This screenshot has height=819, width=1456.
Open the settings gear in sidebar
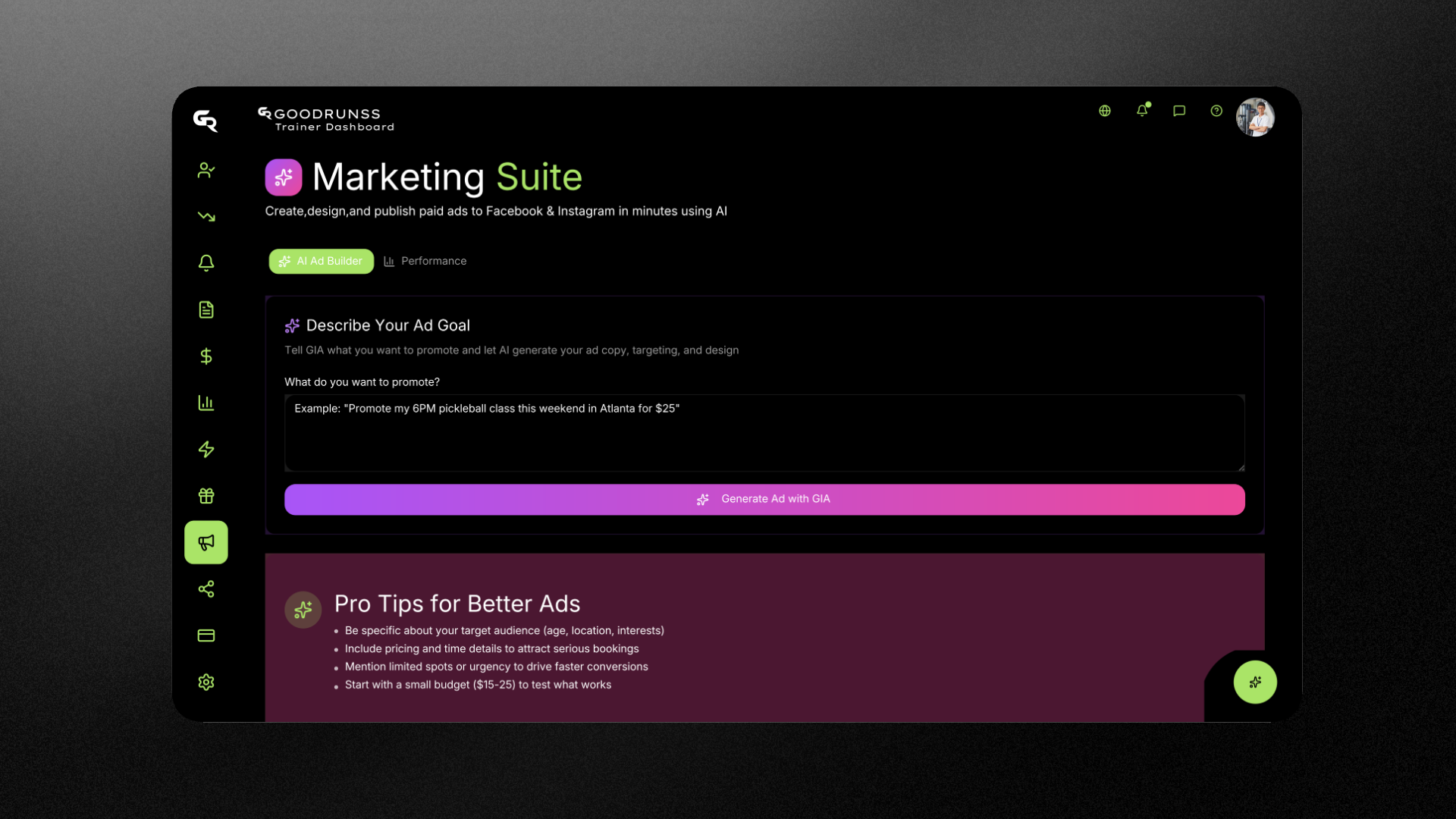tap(206, 682)
